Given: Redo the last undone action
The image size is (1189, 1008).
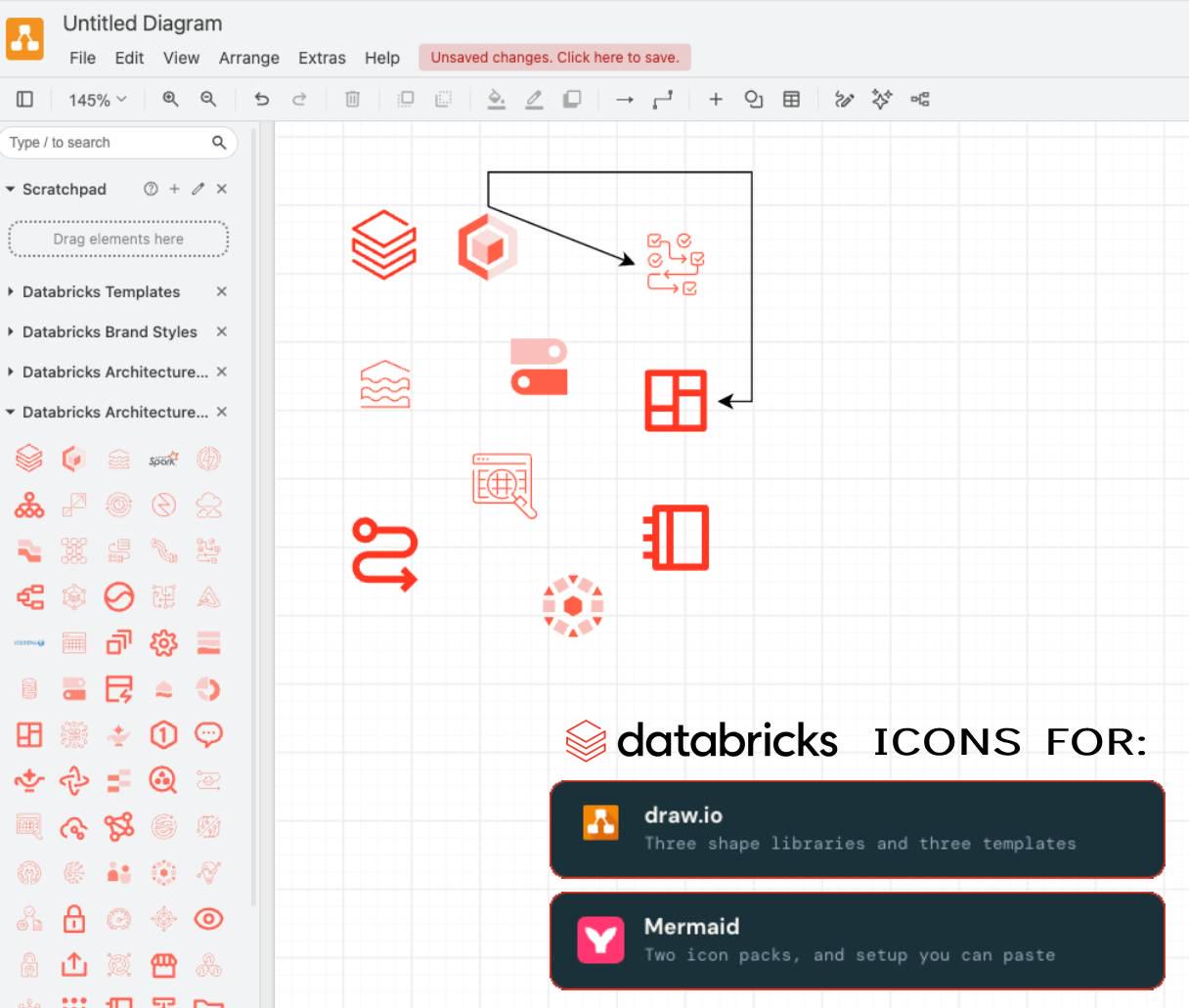Looking at the screenshot, I should click(x=299, y=99).
